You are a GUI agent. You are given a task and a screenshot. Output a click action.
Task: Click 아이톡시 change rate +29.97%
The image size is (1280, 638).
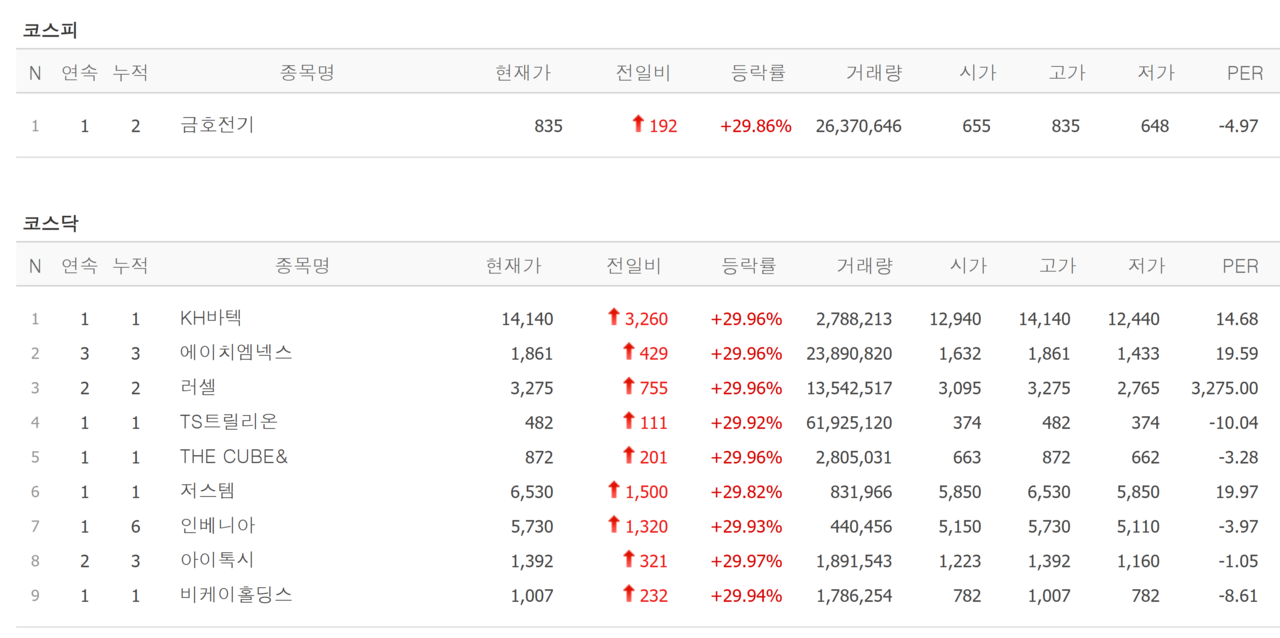(x=746, y=560)
